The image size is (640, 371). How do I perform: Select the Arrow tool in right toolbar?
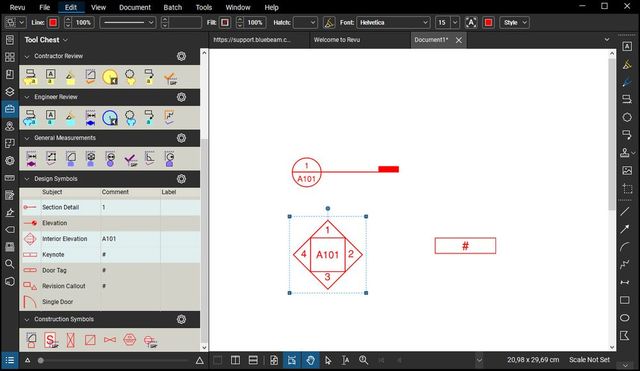624,229
